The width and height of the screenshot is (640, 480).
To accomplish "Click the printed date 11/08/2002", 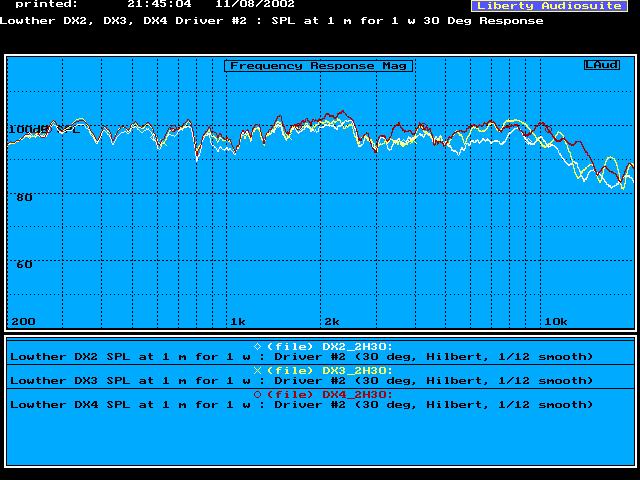I will coord(255,4).
